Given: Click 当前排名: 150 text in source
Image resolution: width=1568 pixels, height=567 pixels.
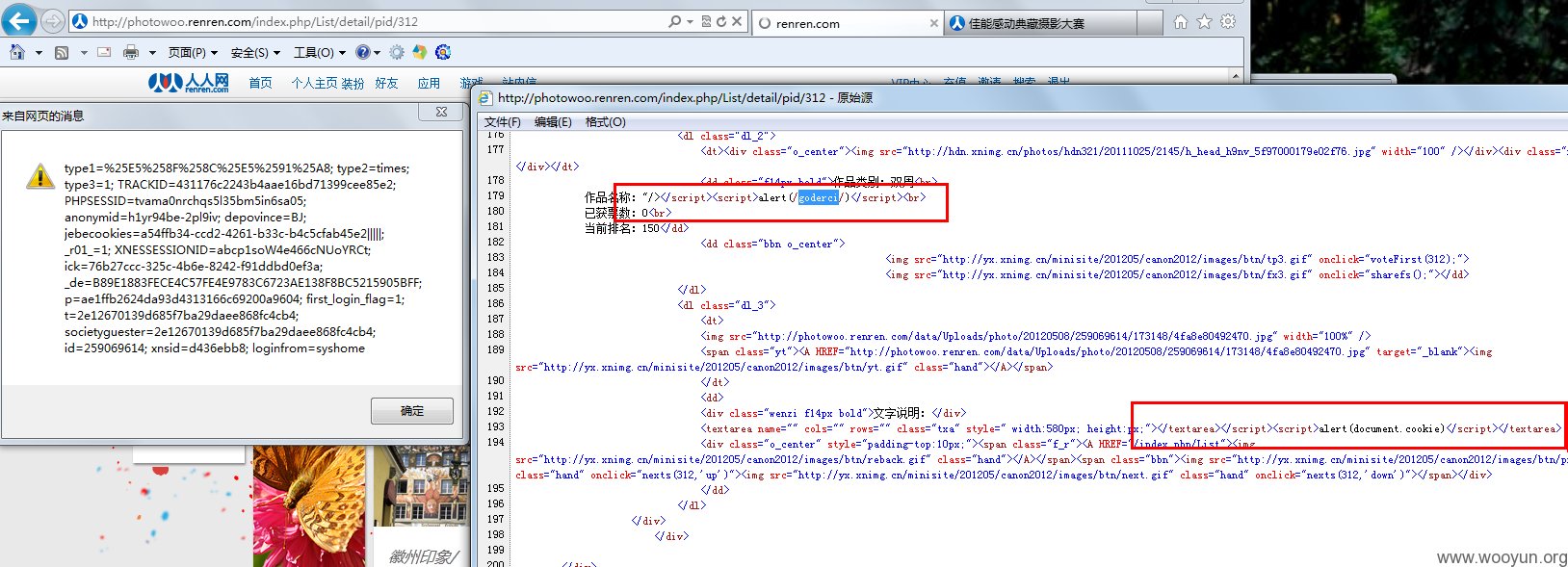Looking at the screenshot, I should (x=622, y=228).
